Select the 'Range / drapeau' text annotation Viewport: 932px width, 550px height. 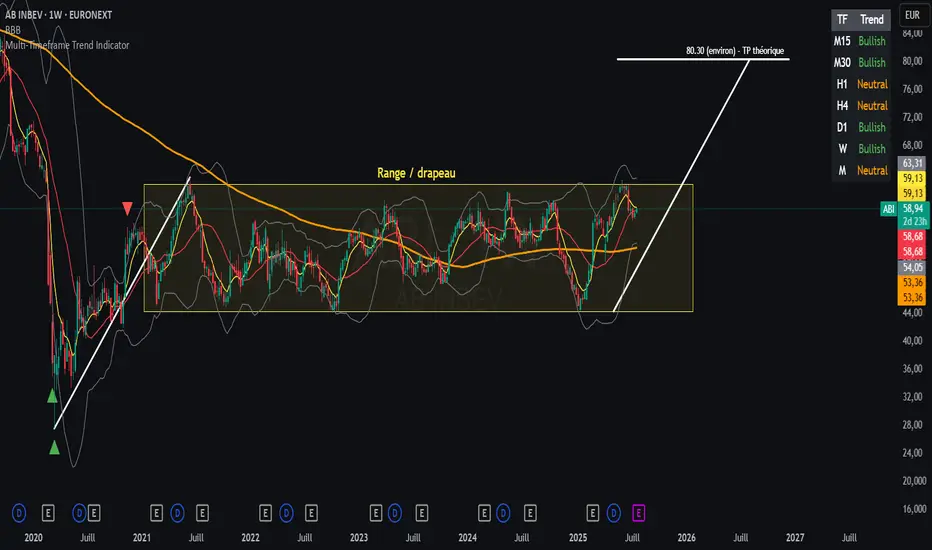(417, 173)
